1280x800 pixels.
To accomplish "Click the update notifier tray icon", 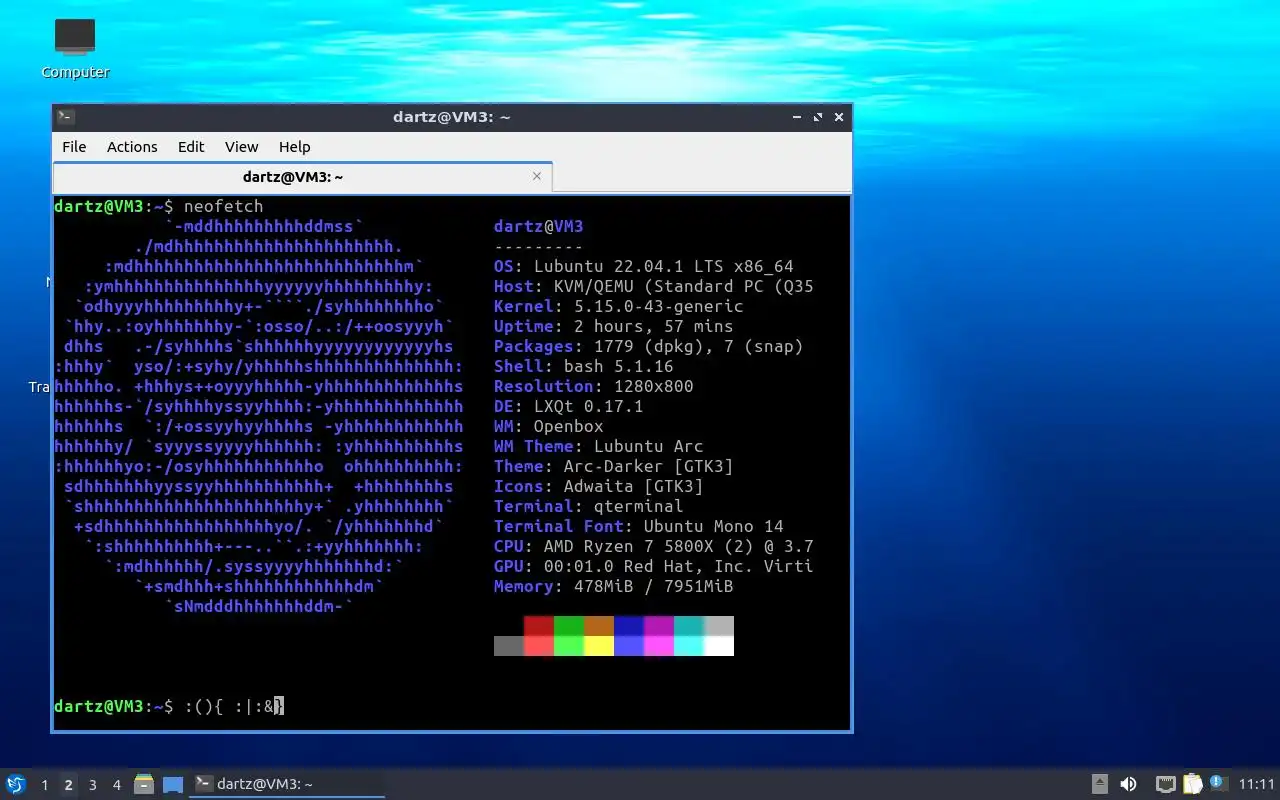I will (1217, 783).
